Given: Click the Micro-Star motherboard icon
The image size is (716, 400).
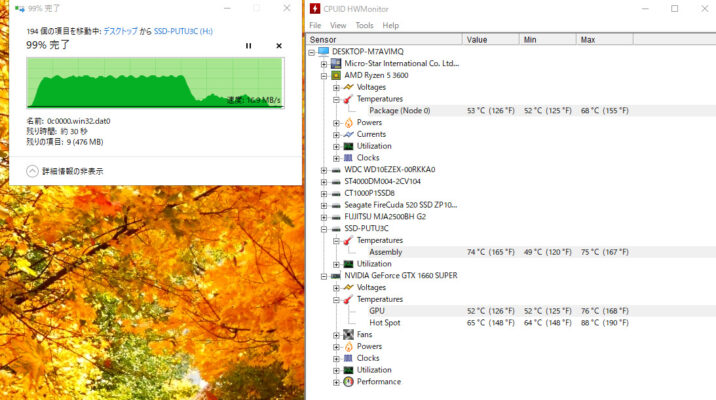Looking at the screenshot, I should [x=336, y=63].
